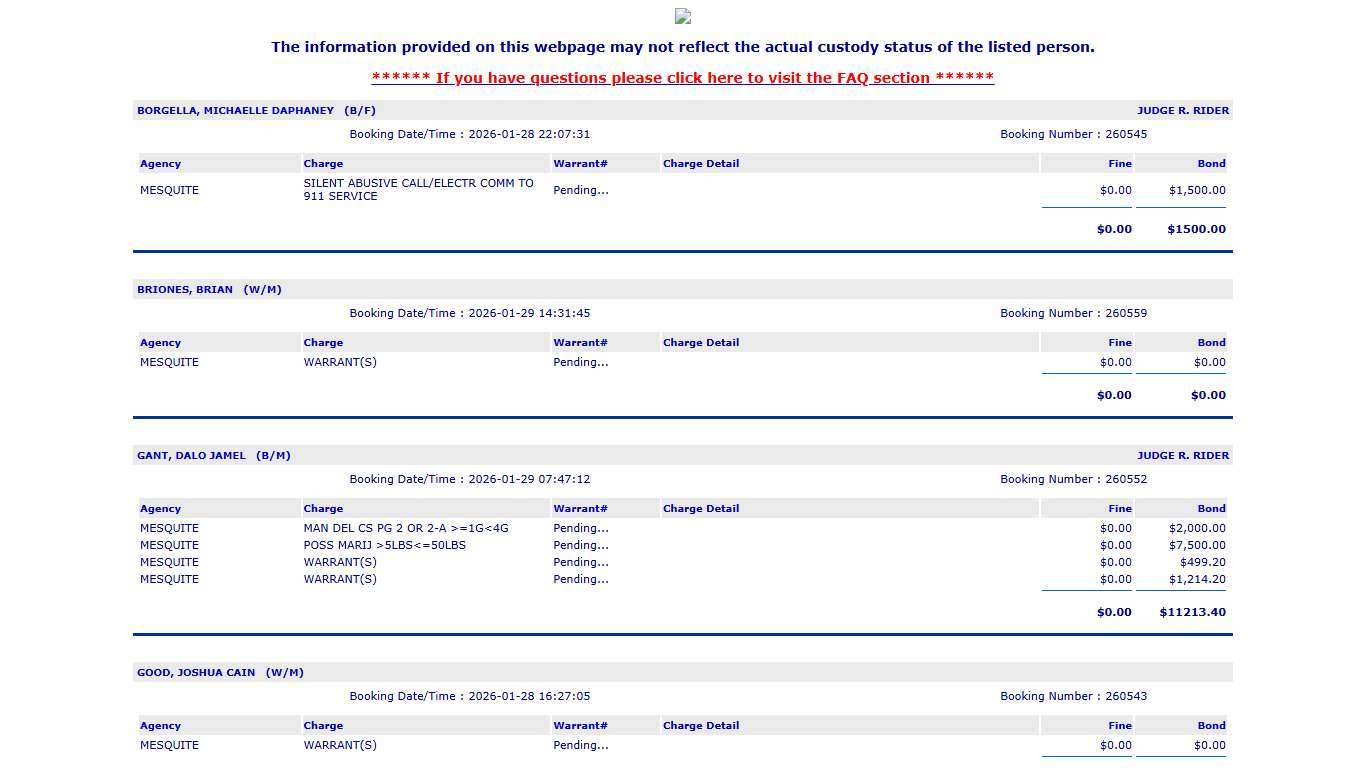Click booking number 260552
This screenshot has width=1366, height=768.
(x=1125, y=479)
